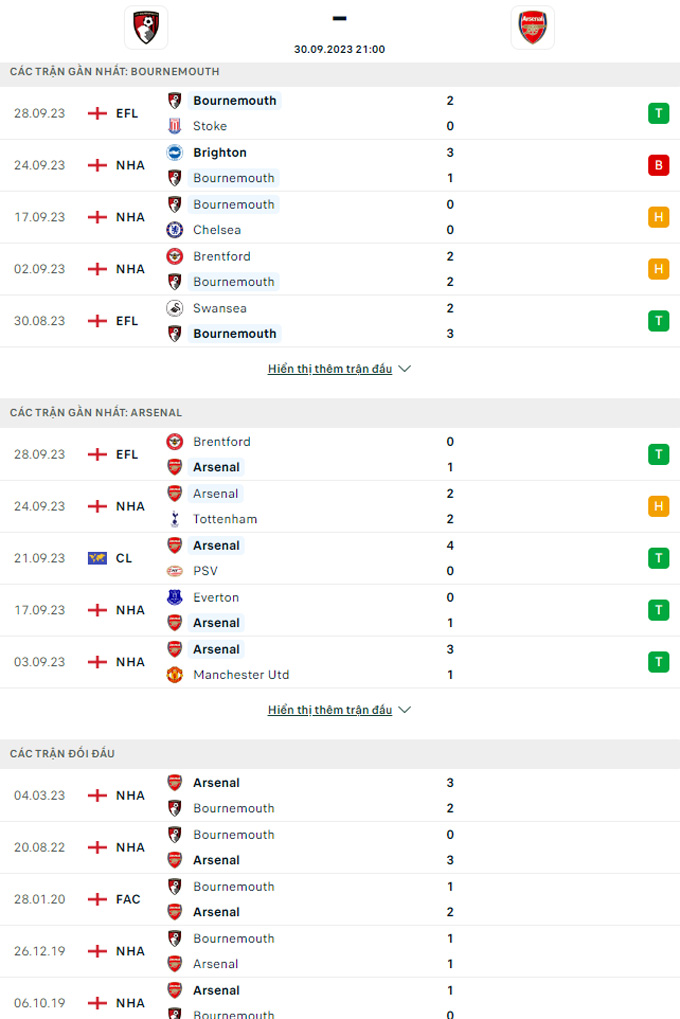
Task: Open the Bournemouth team link in the Stoke match
Action: pyautogui.click(x=235, y=100)
